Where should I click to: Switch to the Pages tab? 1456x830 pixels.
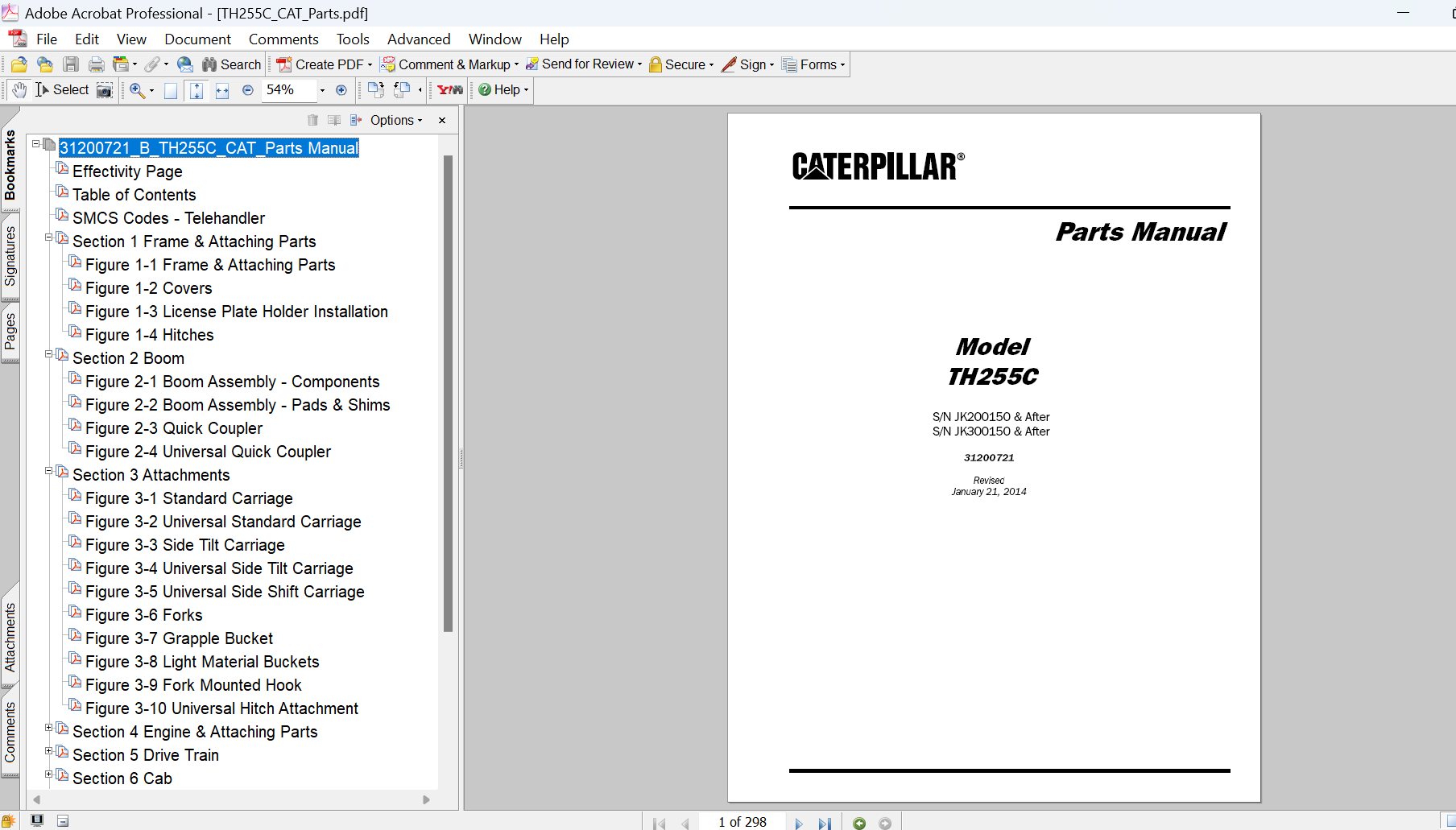[10, 332]
